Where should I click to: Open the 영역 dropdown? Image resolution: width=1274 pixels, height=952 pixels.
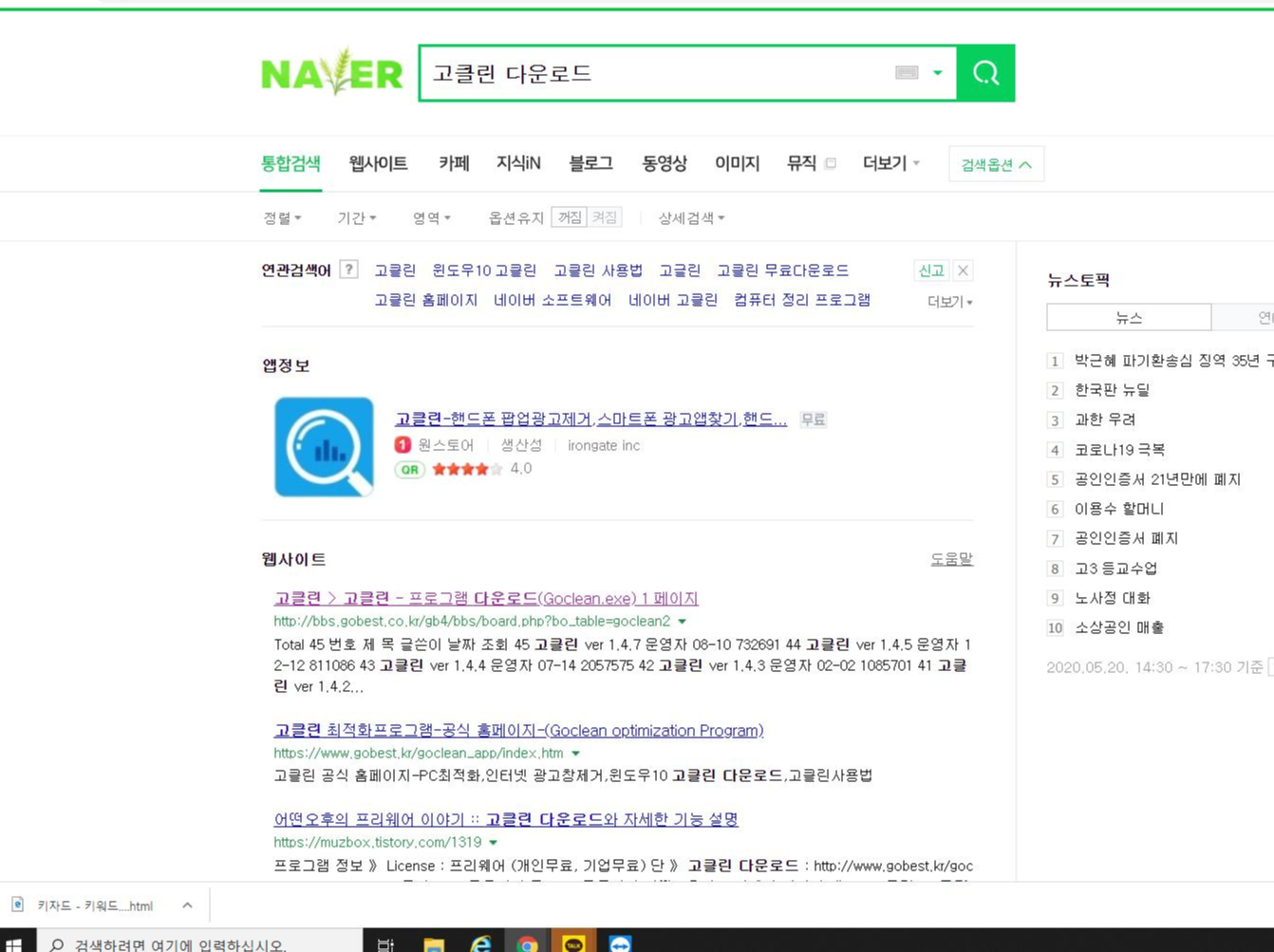tap(431, 218)
